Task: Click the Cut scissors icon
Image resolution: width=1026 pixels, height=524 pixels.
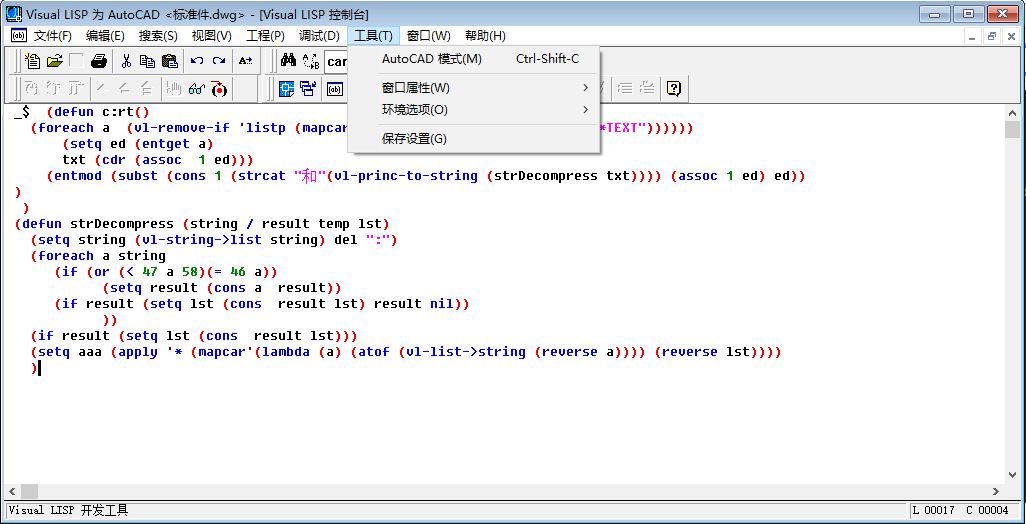Action: coord(126,61)
